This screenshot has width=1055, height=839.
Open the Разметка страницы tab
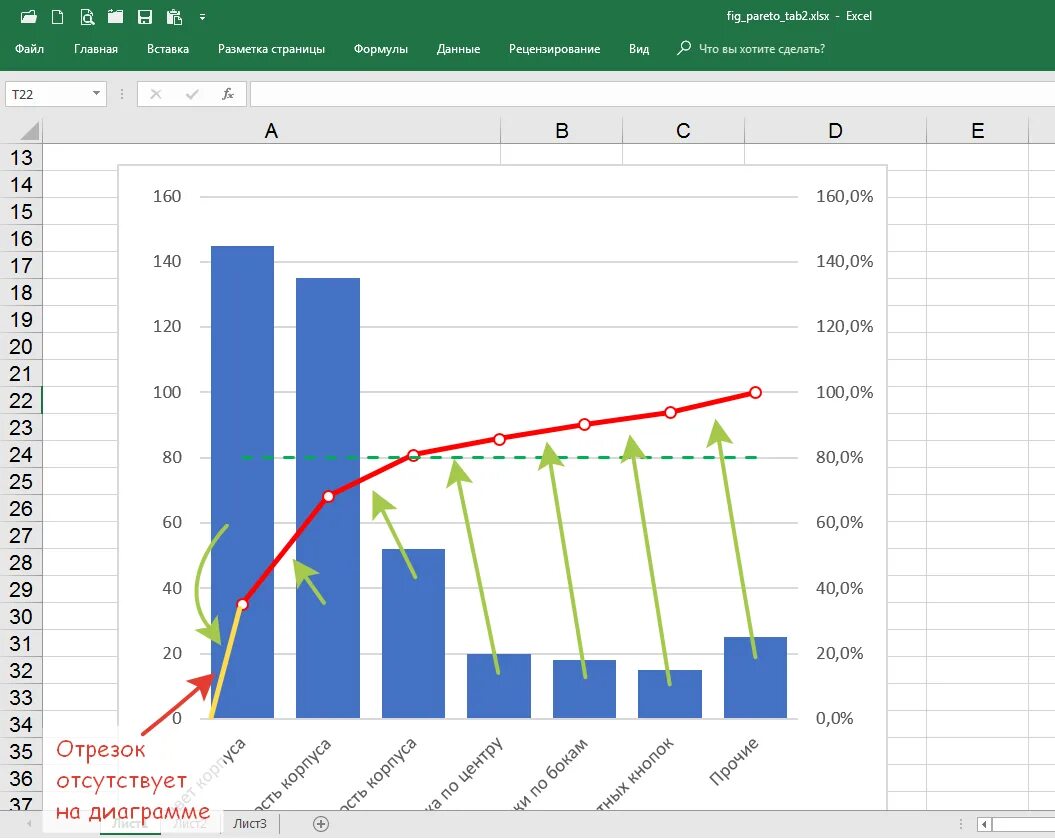click(x=271, y=49)
